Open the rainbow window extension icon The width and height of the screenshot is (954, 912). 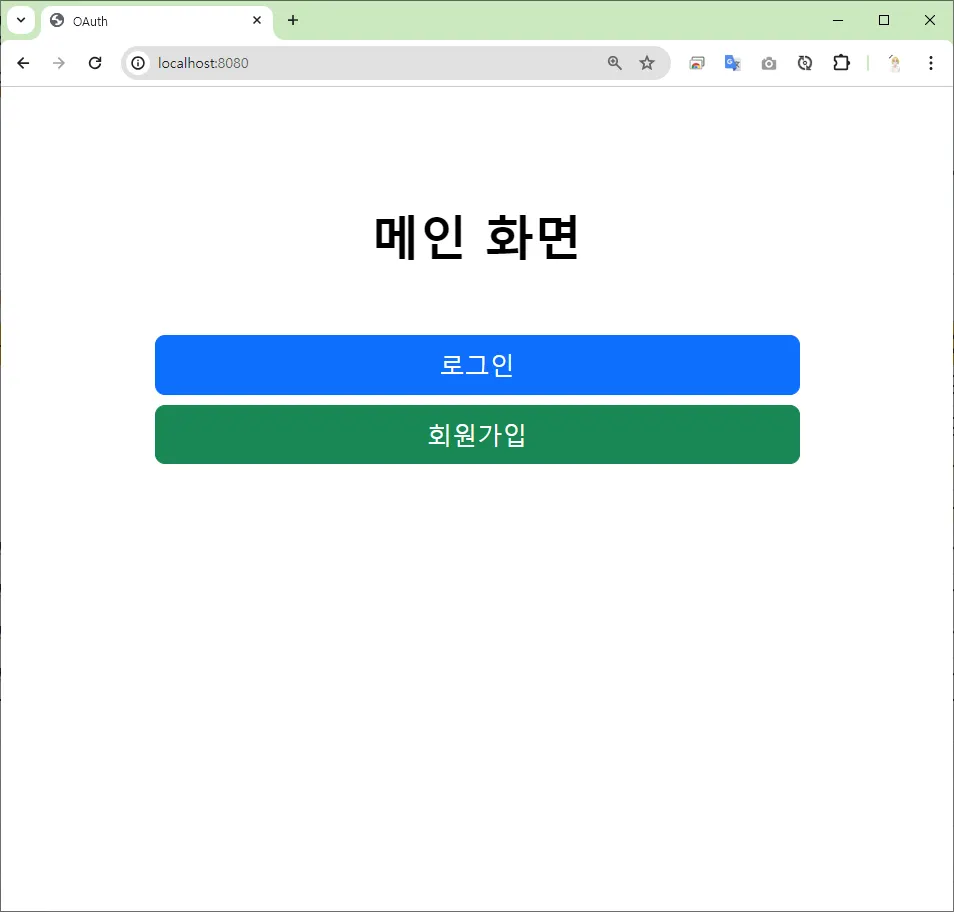[x=697, y=63]
